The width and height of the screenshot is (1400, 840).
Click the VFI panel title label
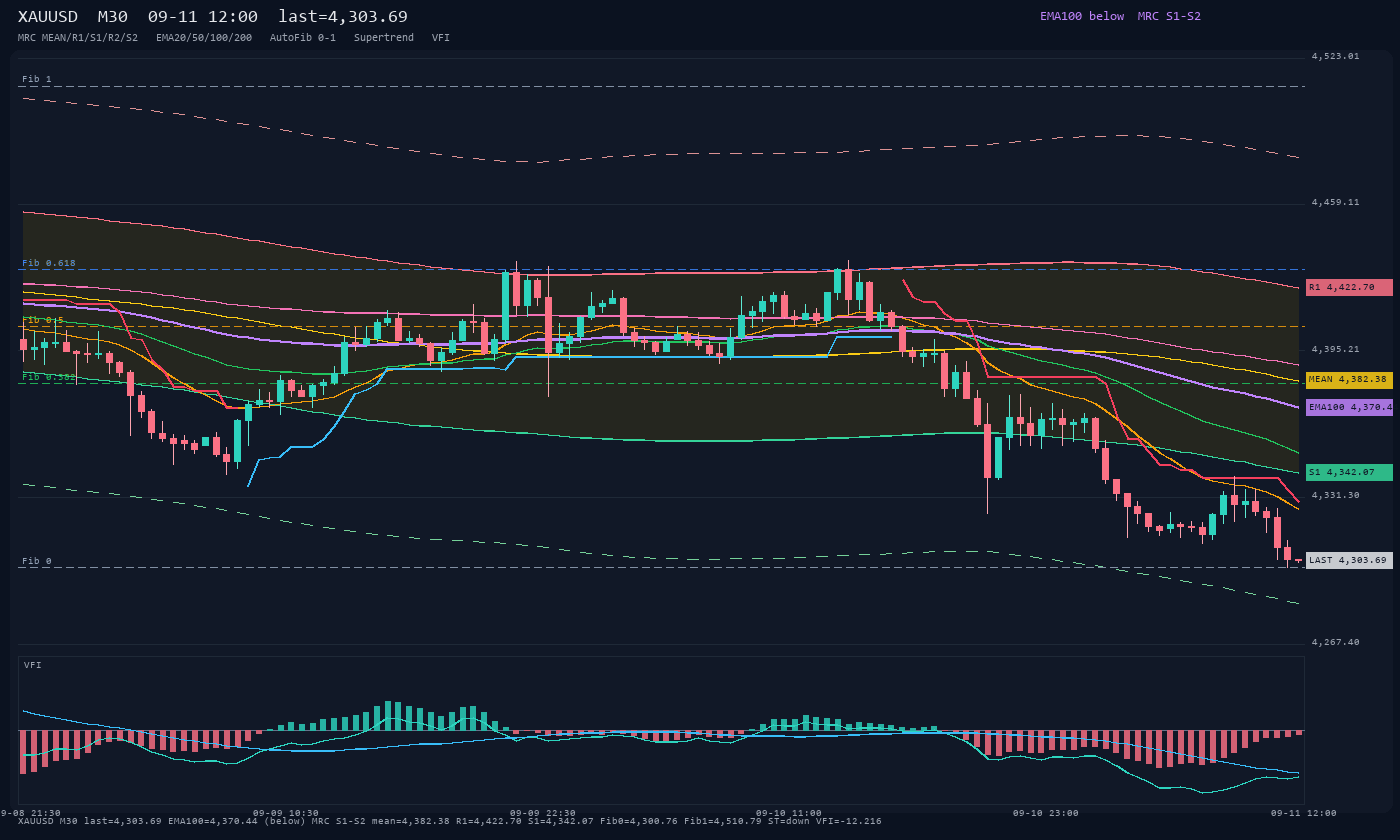coord(33,665)
